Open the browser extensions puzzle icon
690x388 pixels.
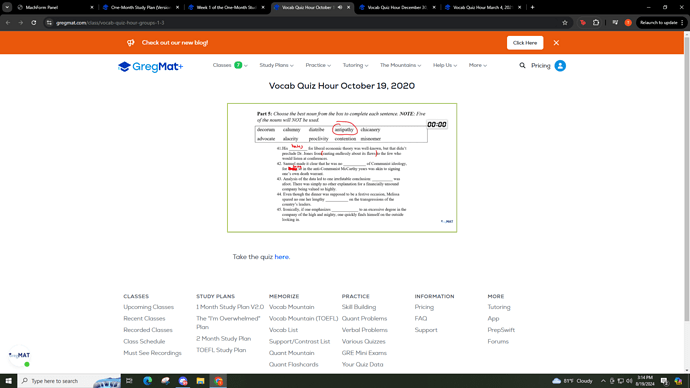click(596, 22)
